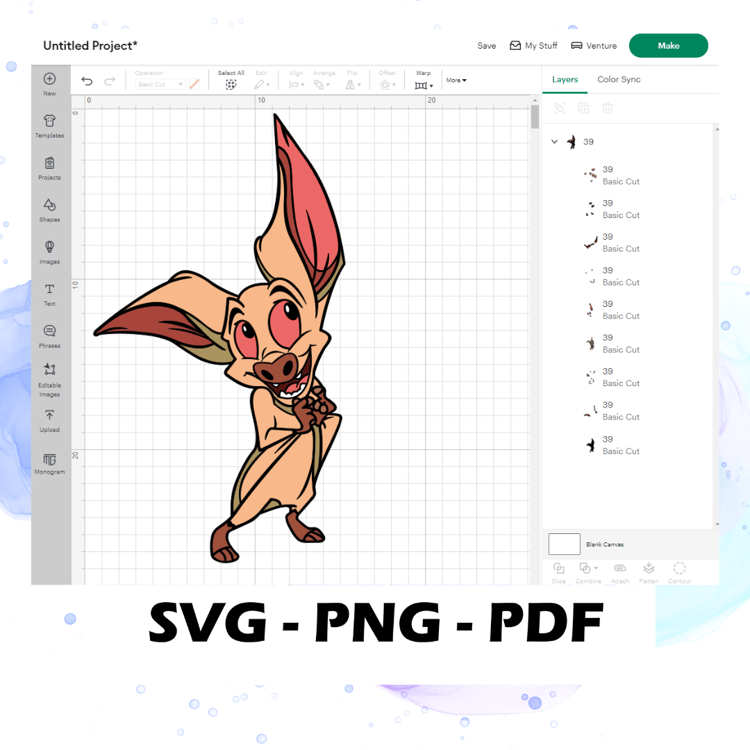Click the Slice icon
The height and width of the screenshot is (750, 750).
[559, 568]
